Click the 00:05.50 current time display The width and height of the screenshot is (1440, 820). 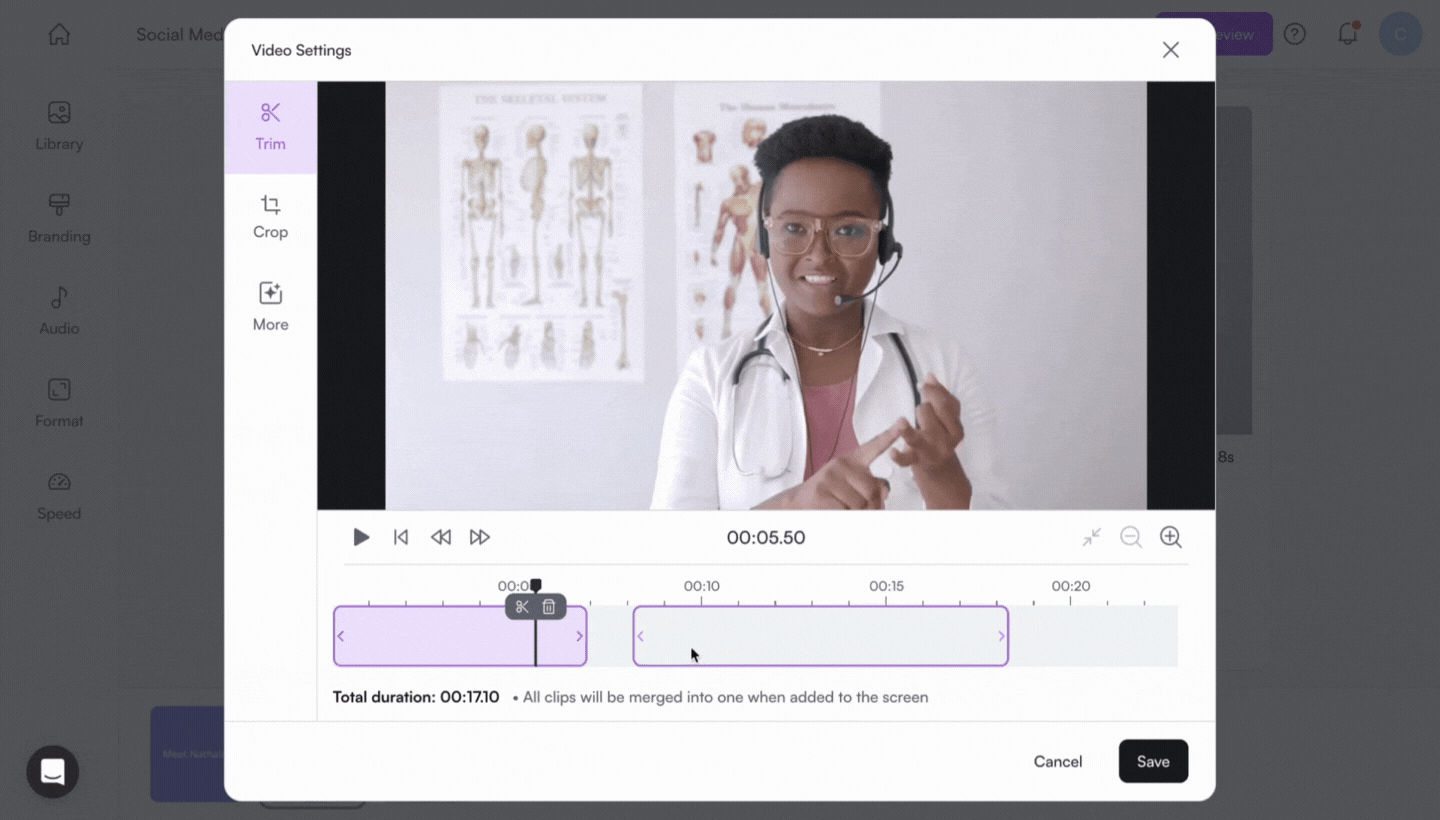coord(766,537)
